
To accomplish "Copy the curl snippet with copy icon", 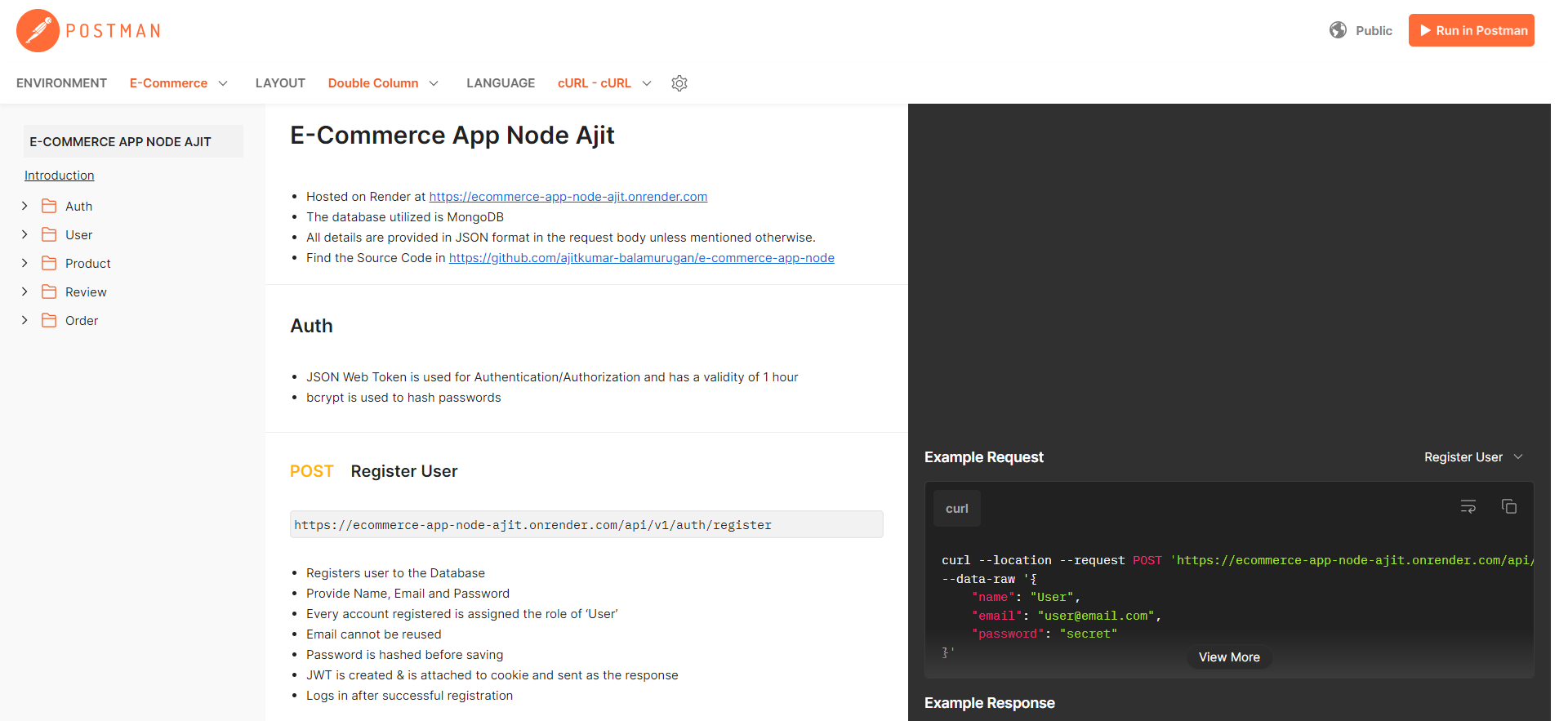I will (1509, 507).
